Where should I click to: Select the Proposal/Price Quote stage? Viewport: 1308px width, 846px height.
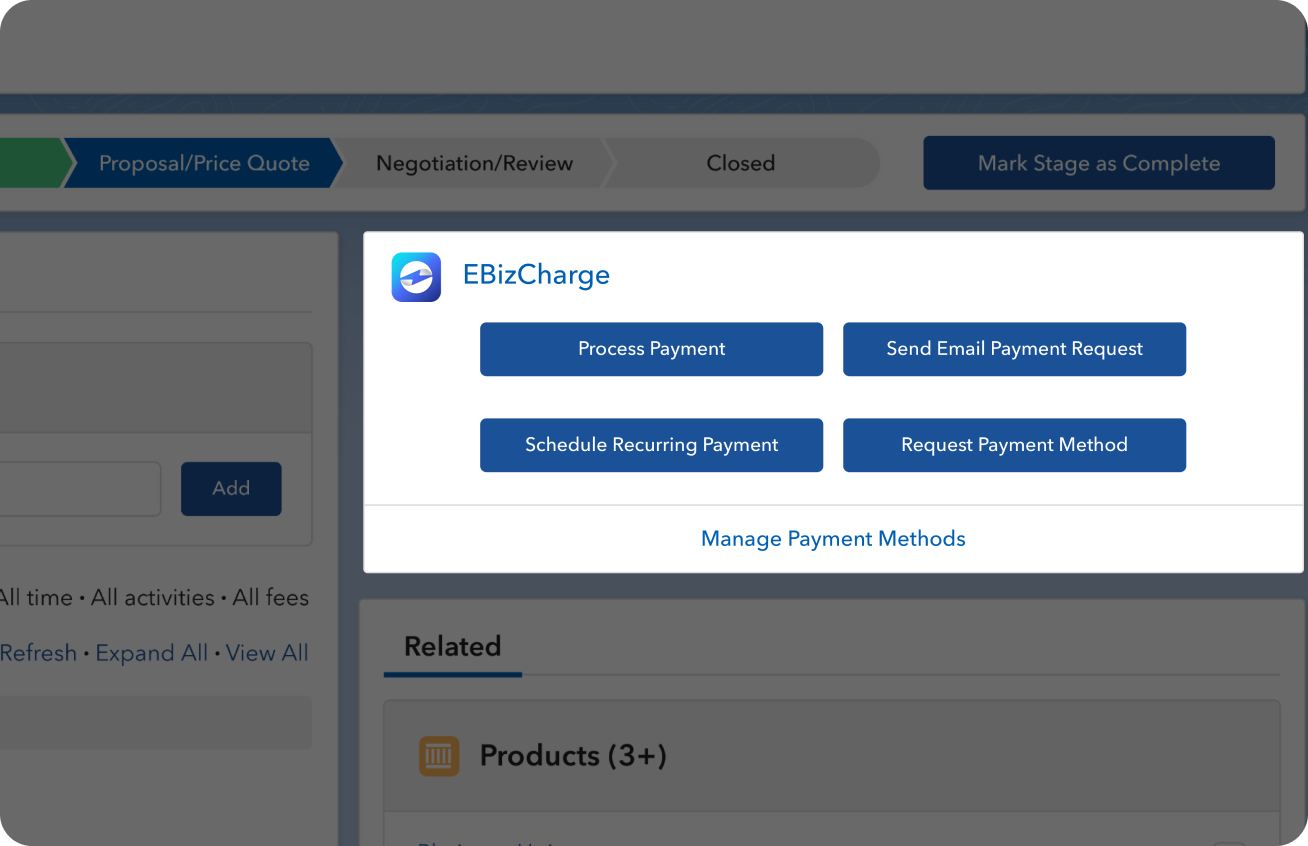(203, 163)
